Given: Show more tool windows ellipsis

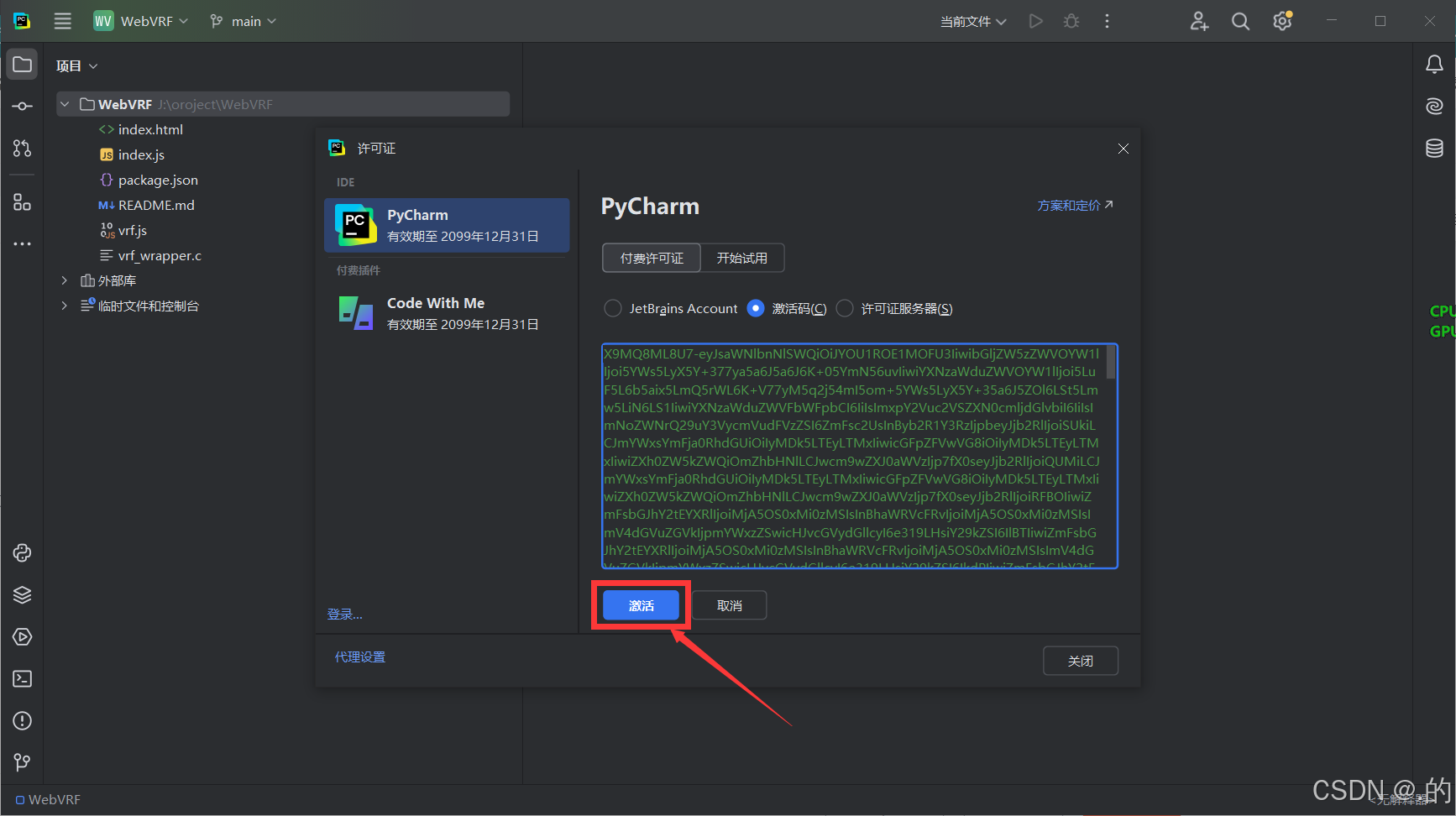Looking at the screenshot, I should 23,244.
